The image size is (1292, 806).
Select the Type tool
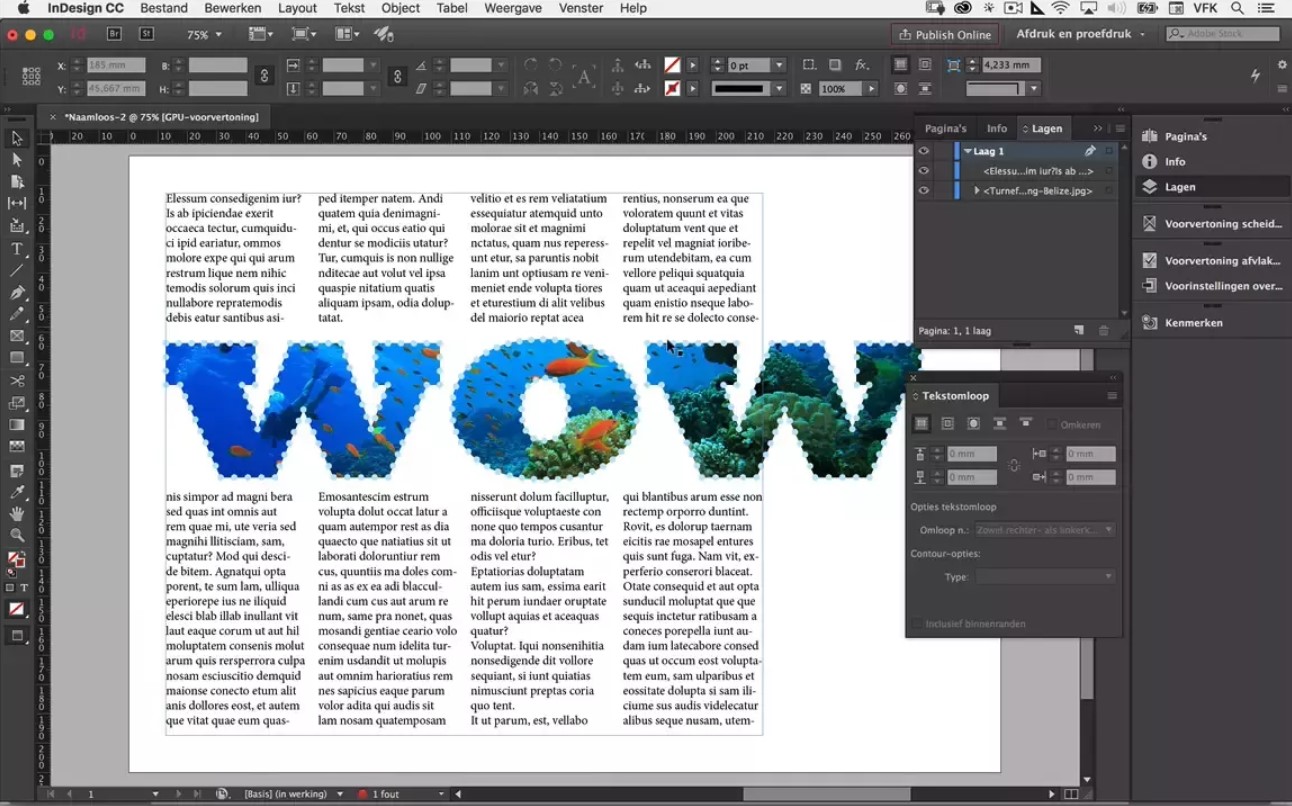pyautogui.click(x=17, y=249)
